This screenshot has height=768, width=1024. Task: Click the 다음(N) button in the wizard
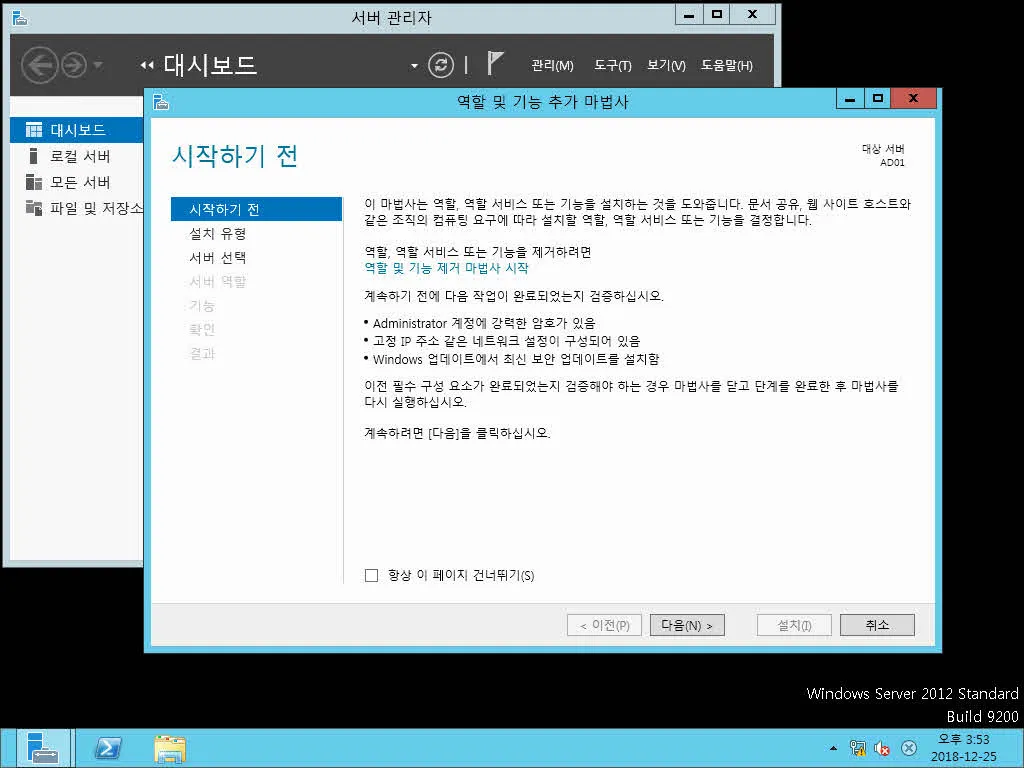[687, 624]
